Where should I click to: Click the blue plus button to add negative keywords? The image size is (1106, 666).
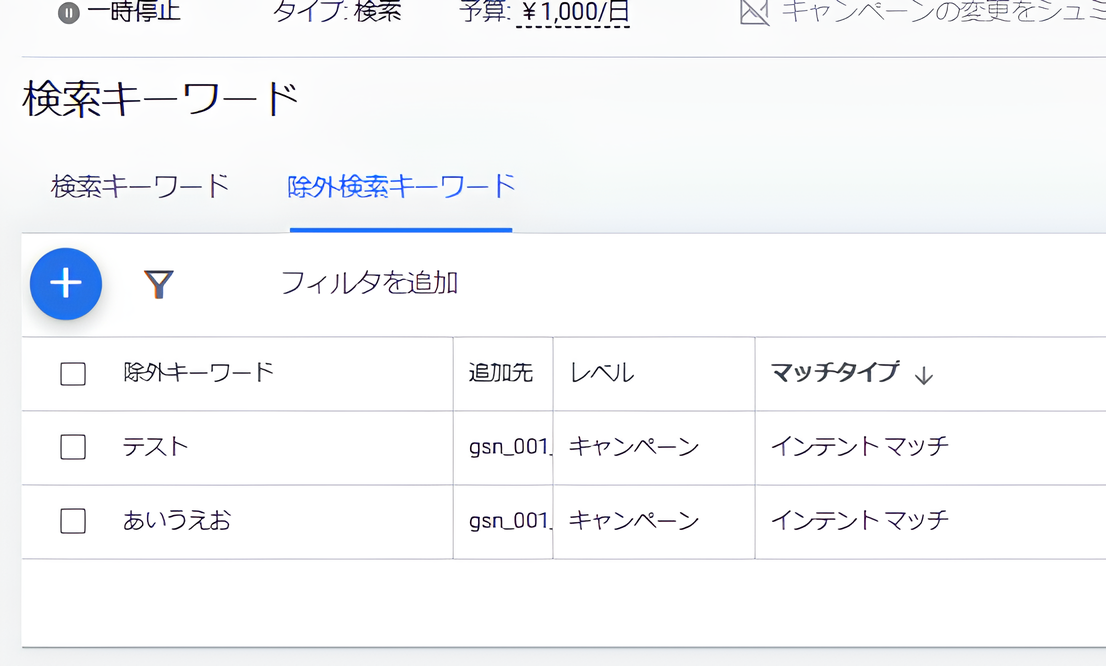pos(66,284)
